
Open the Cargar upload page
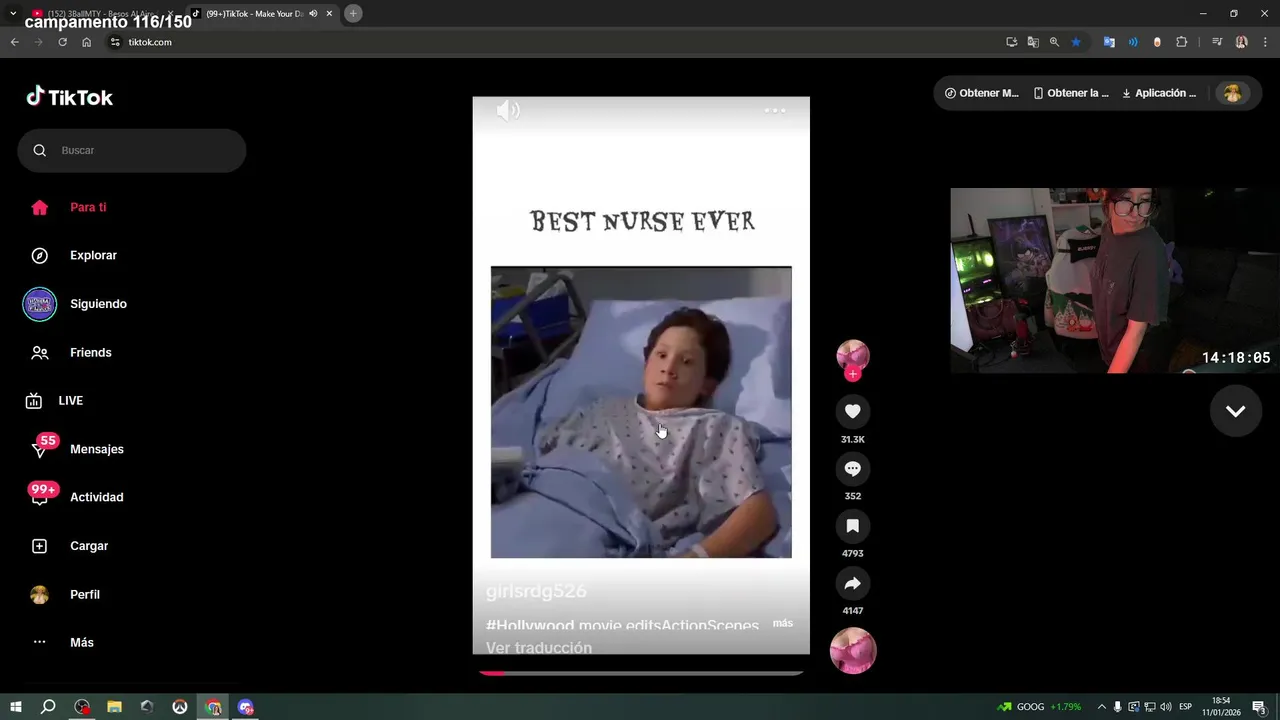[89, 546]
